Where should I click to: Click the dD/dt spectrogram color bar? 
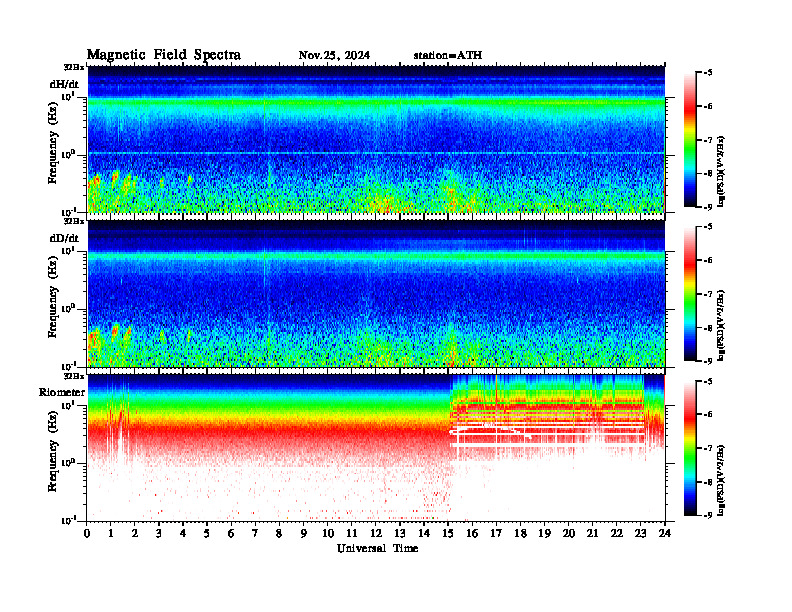pyautogui.click(x=689, y=294)
